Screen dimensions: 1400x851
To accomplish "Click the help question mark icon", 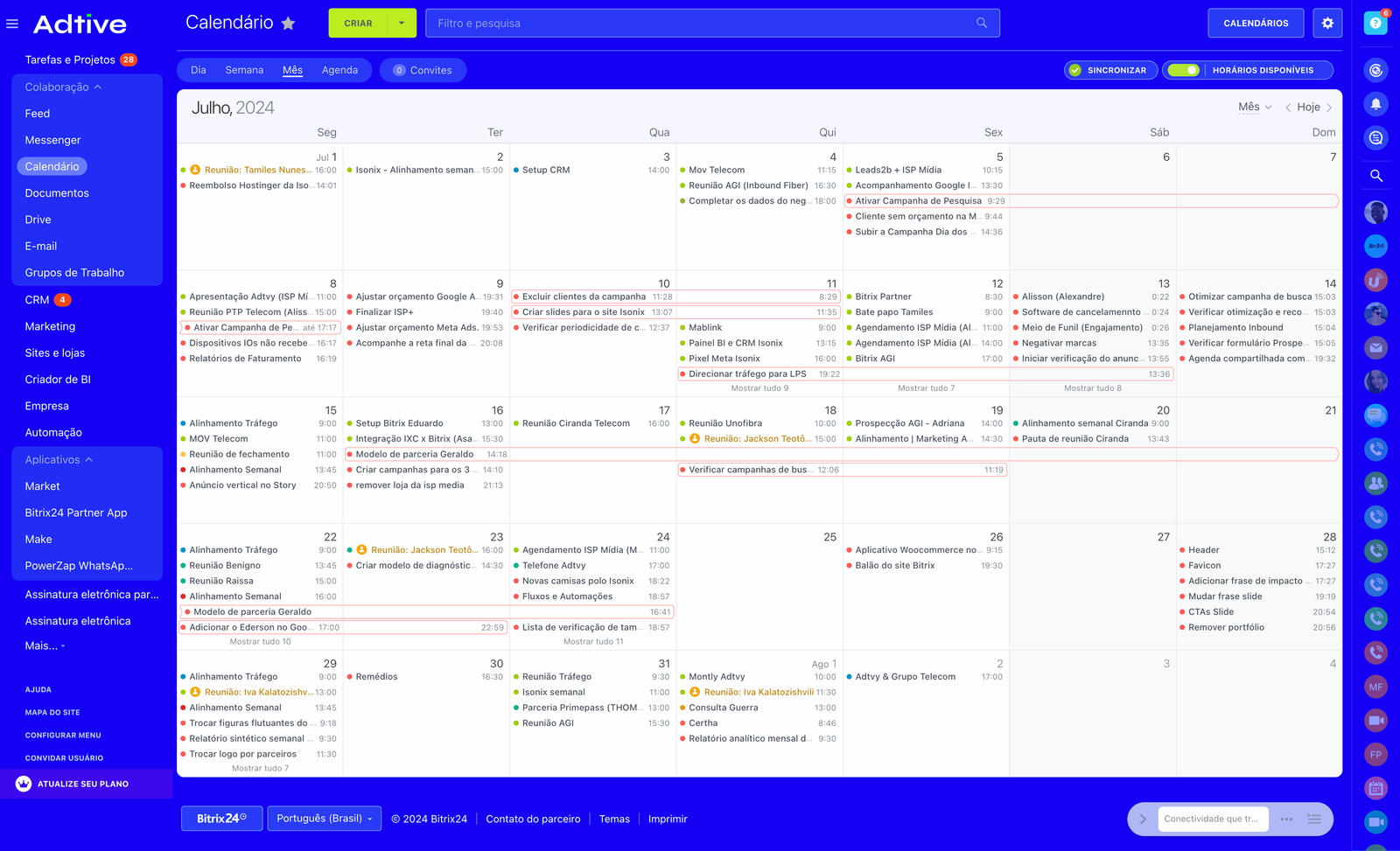I will (1375, 24).
